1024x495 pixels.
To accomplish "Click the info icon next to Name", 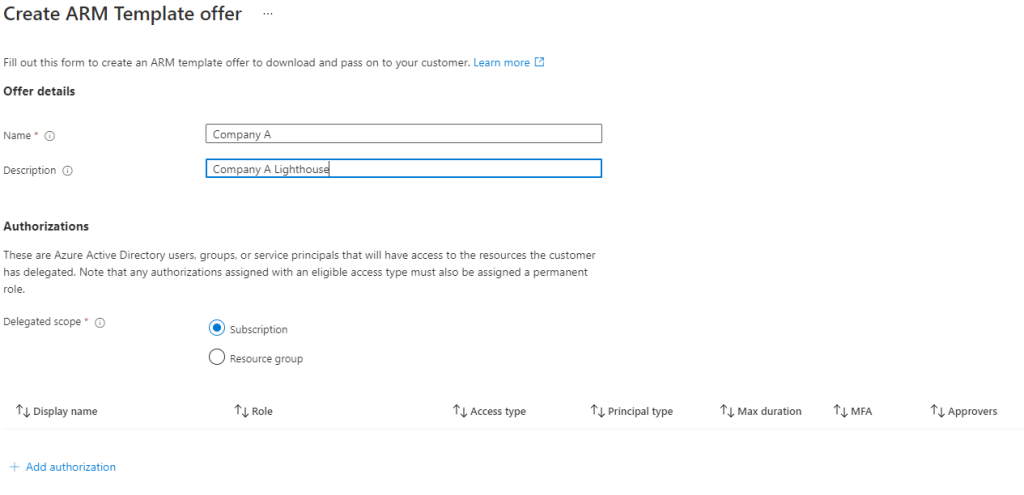I will [50, 135].
